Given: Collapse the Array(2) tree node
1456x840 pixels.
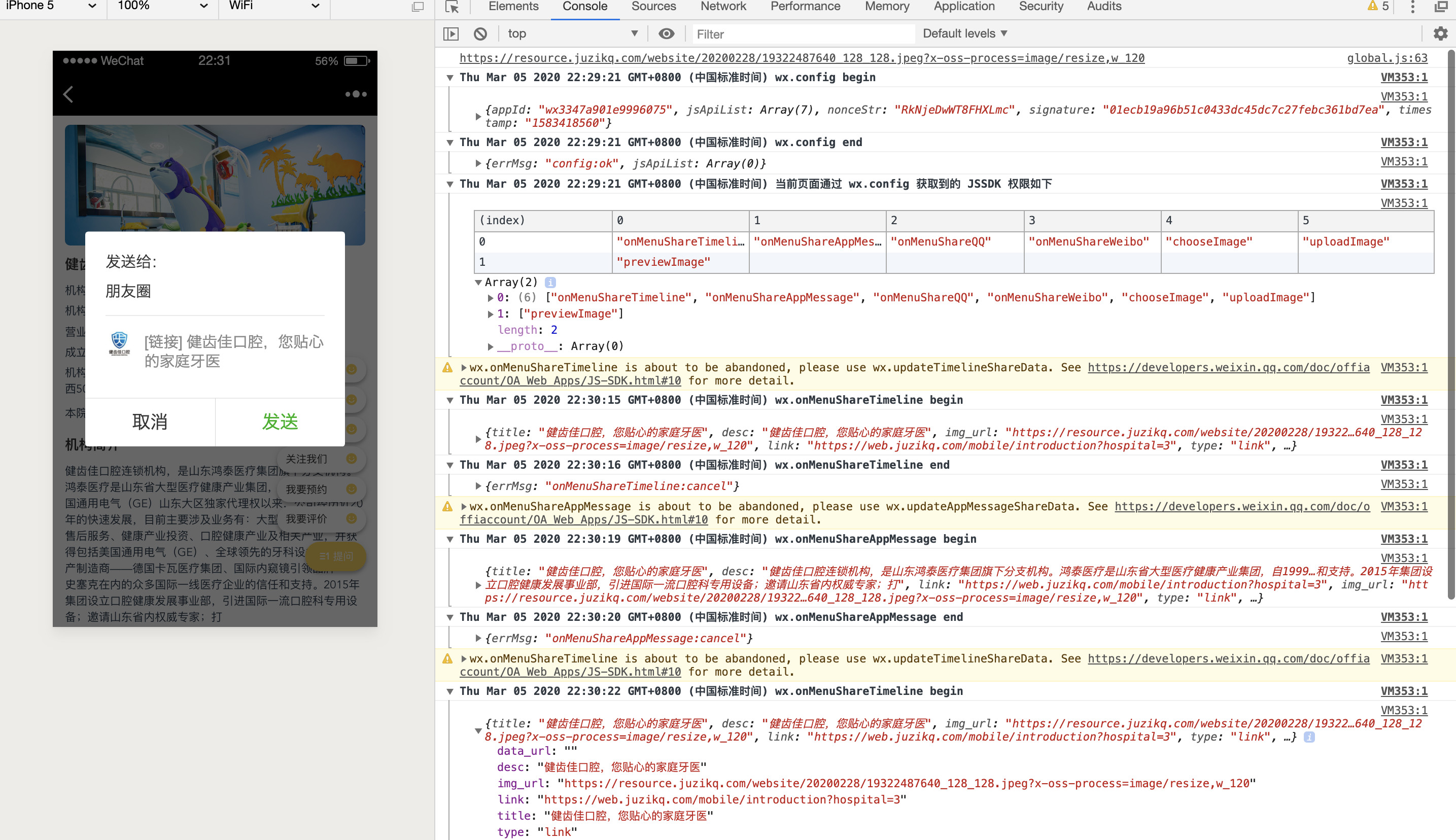Looking at the screenshot, I should coord(478,282).
